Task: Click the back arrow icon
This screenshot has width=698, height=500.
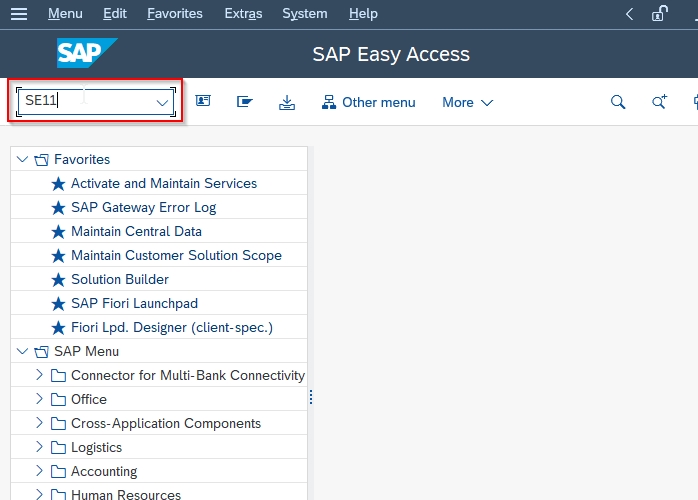Action: (x=629, y=14)
